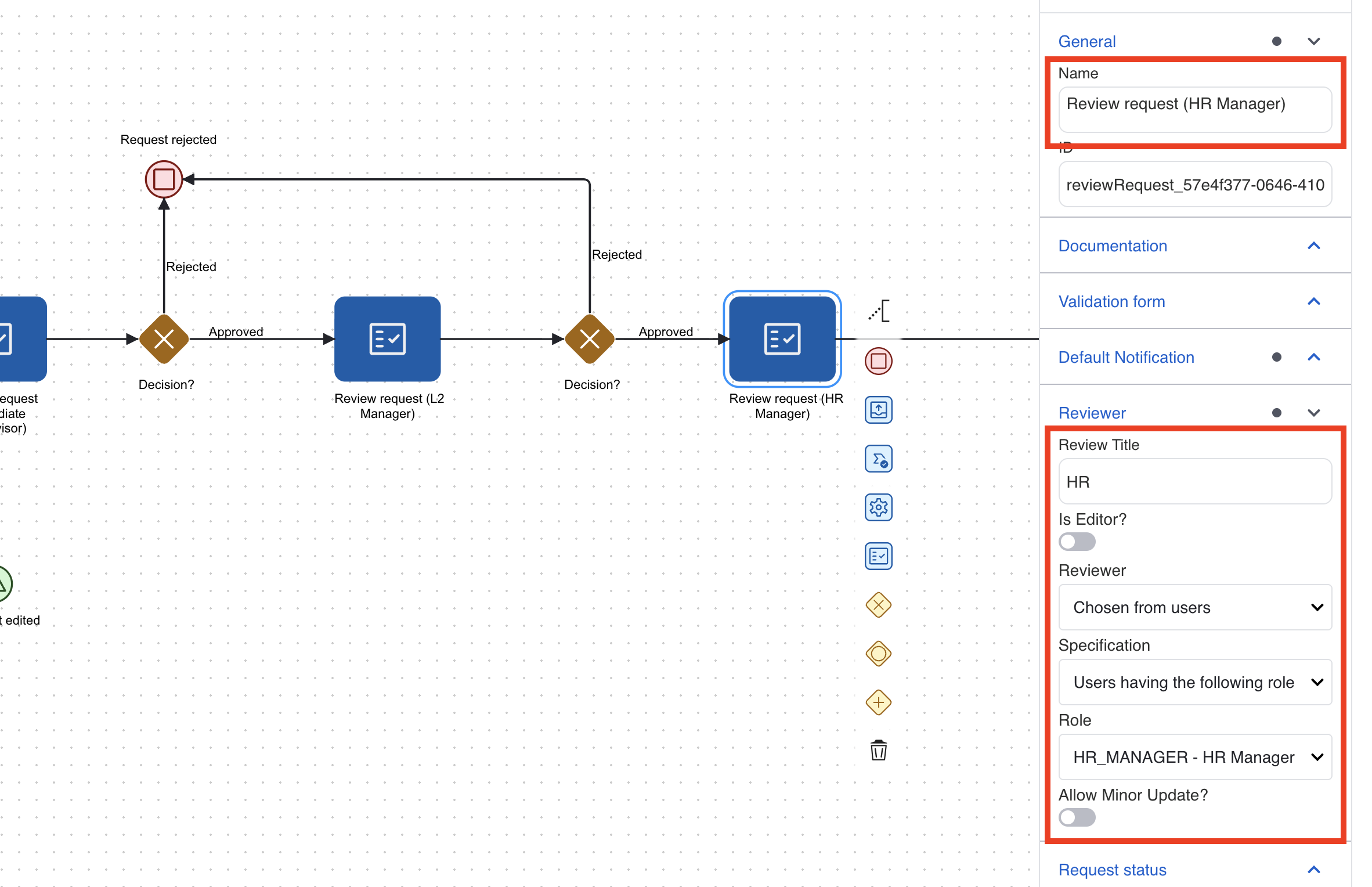This screenshot has width=1372, height=887.
Task: Expand the Default Notification section chevron
Action: (x=1314, y=357)
